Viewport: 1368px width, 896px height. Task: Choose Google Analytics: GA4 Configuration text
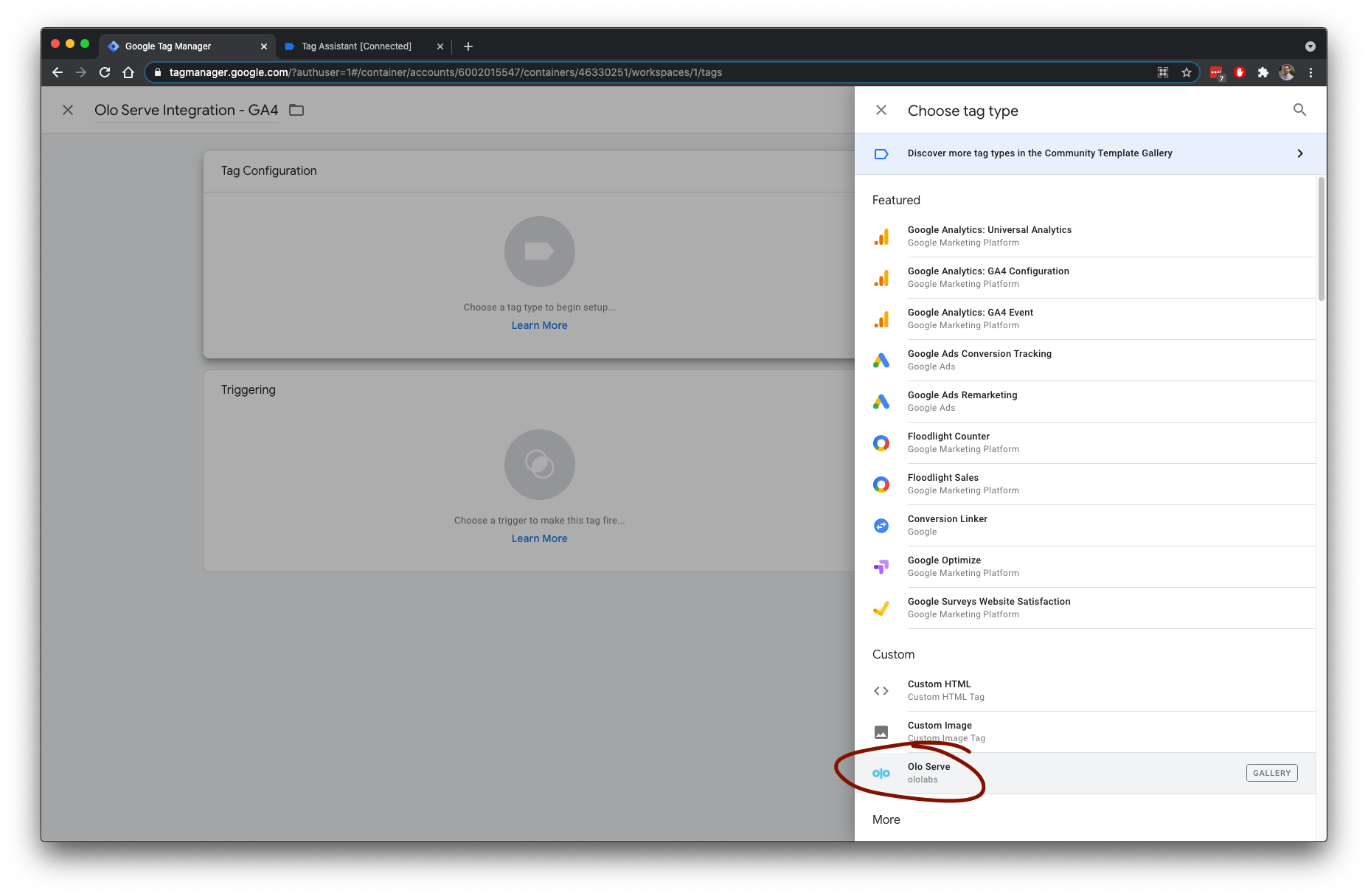[x=988, y=271]
